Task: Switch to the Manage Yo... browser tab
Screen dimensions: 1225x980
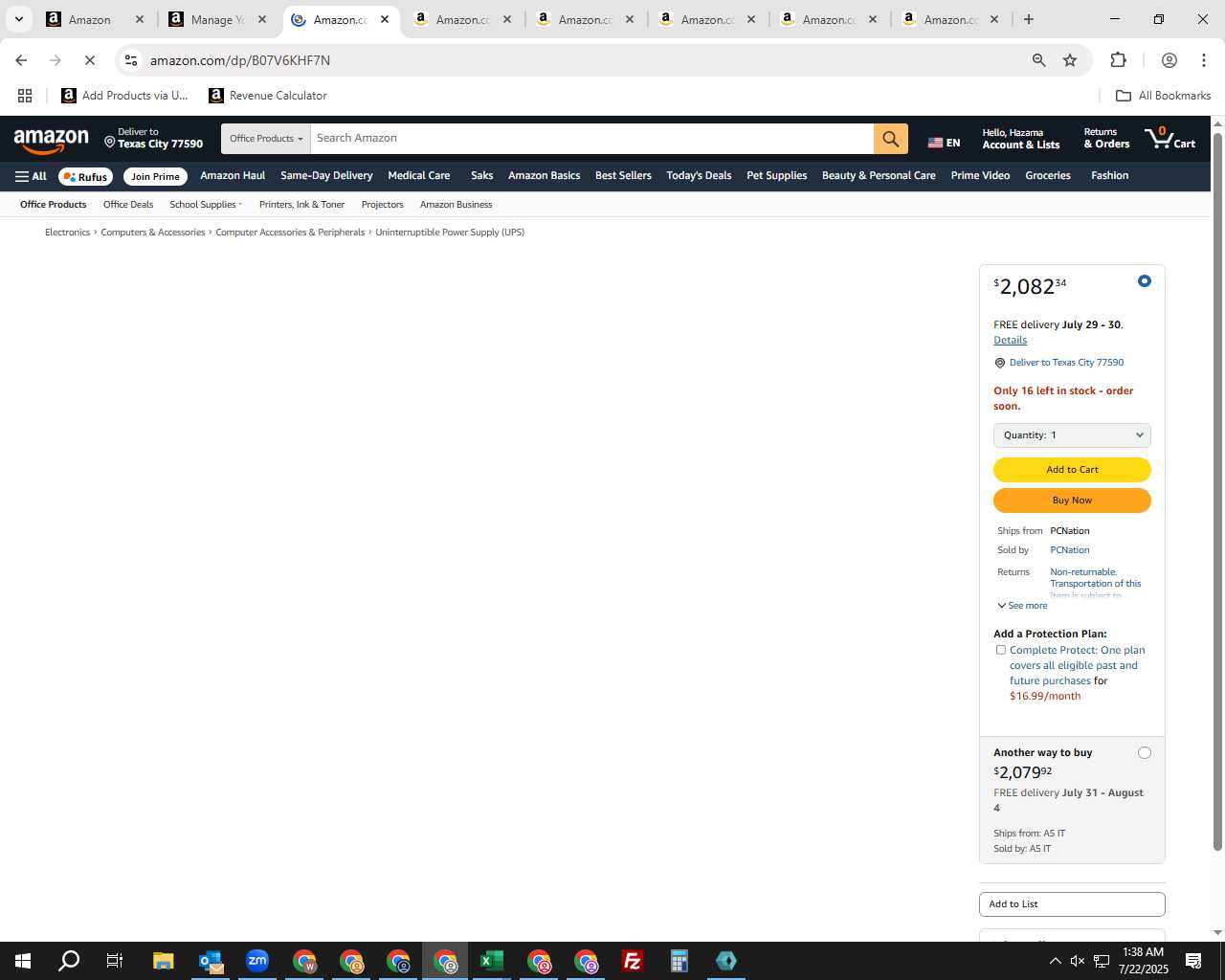Action: click(217, 19)
